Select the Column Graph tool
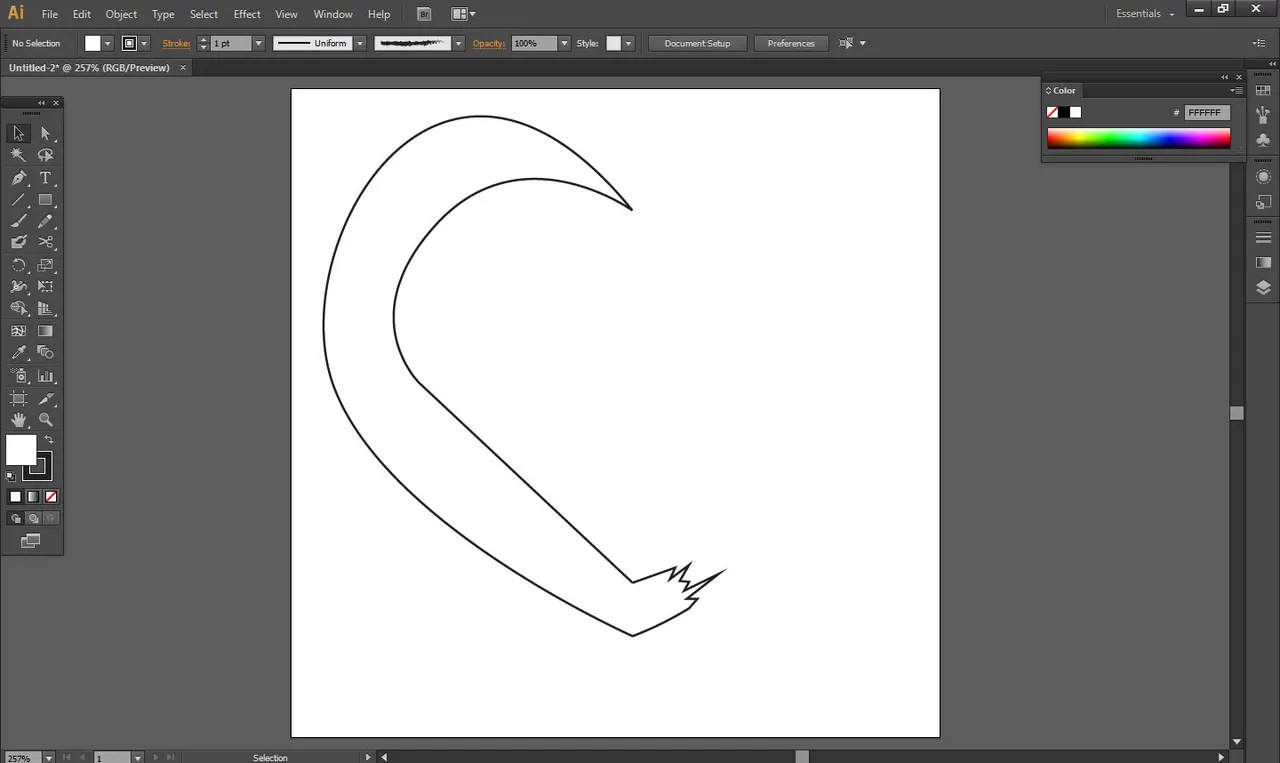 (45, 376)
